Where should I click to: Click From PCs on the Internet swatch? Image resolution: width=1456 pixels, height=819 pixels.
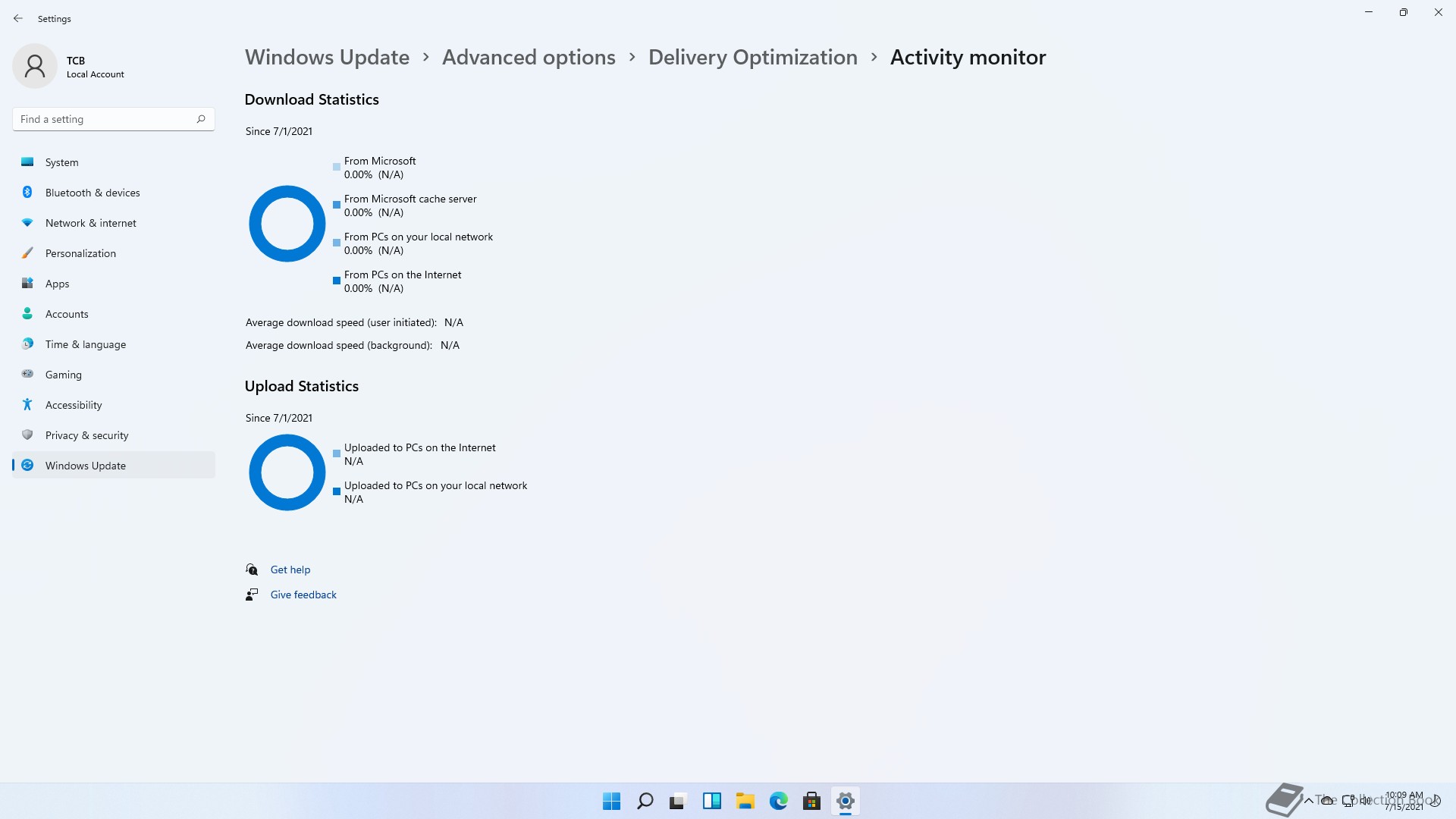tap(337, 281)
